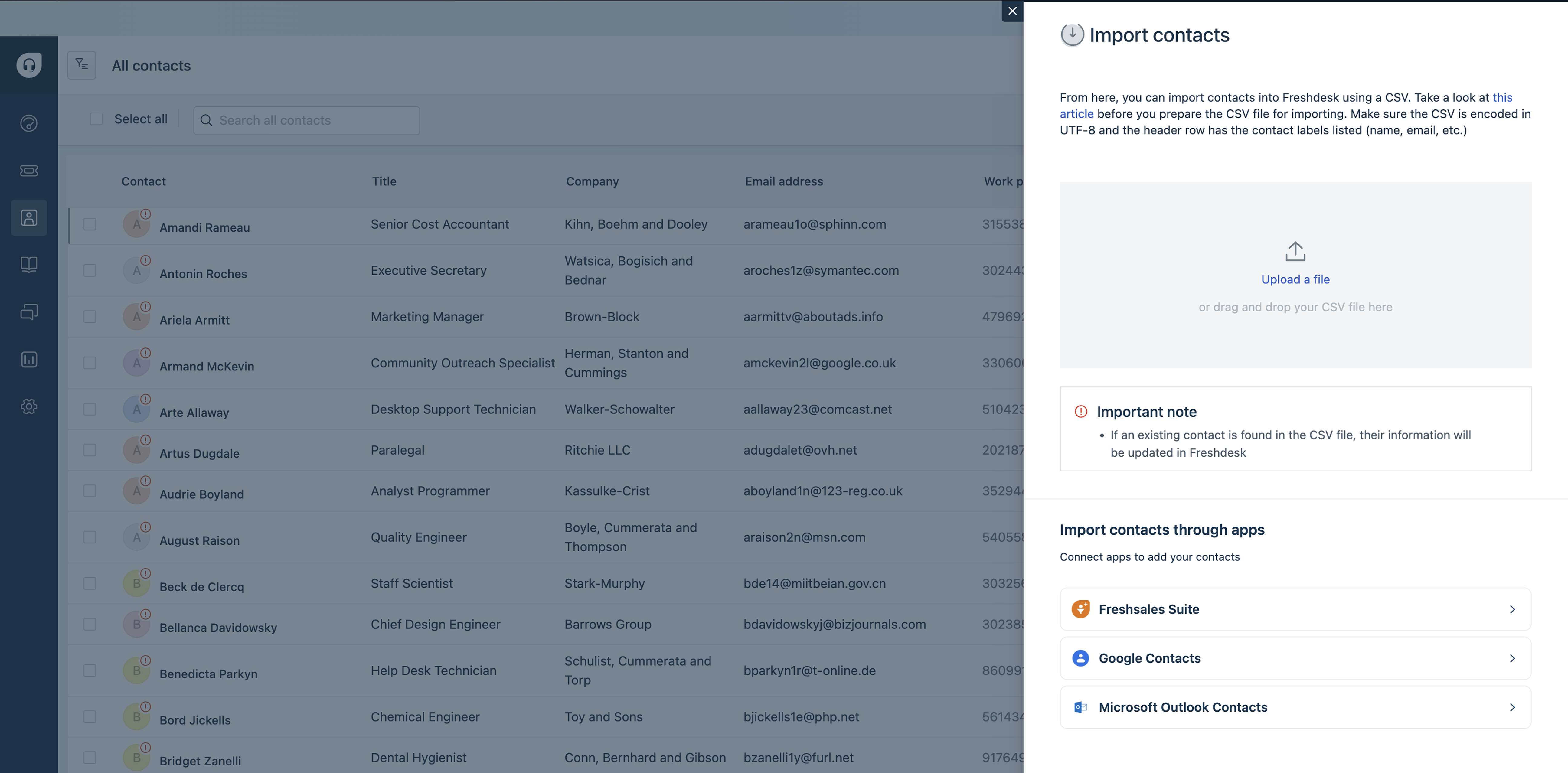
Task: Toggle the filter views icon beside All contacts
Action: pyautogui.click(x=82, y=64)
